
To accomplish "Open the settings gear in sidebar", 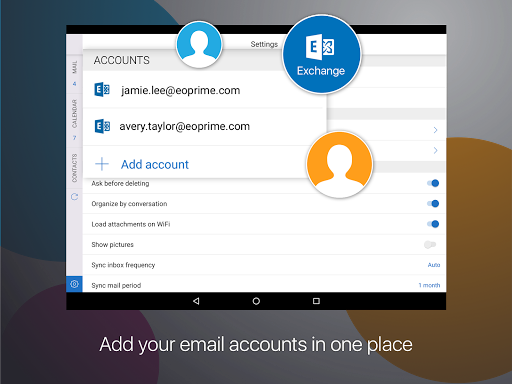I will coord(74,284).
